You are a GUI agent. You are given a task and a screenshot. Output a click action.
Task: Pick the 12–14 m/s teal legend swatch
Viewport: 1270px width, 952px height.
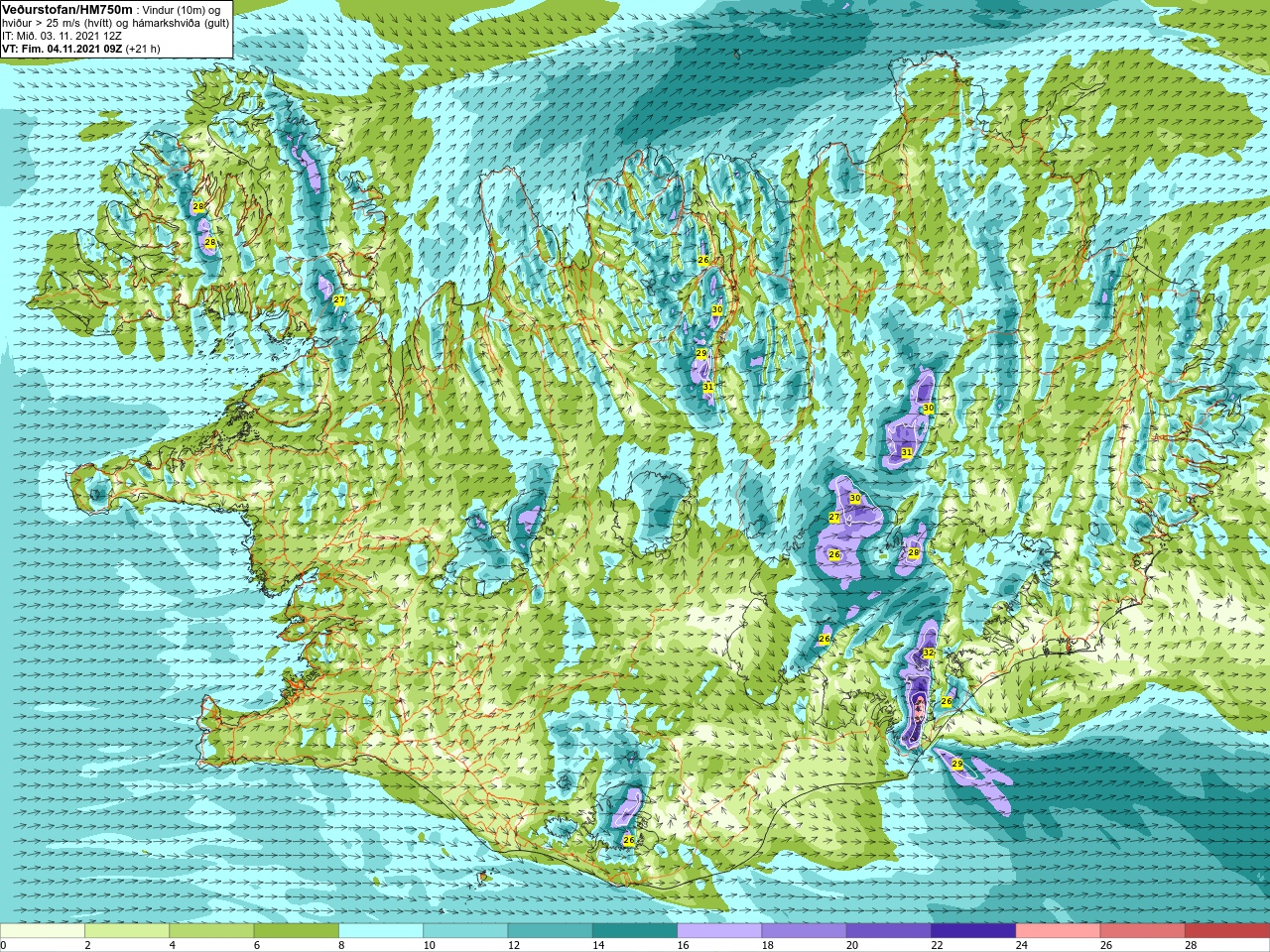point(551,930)
